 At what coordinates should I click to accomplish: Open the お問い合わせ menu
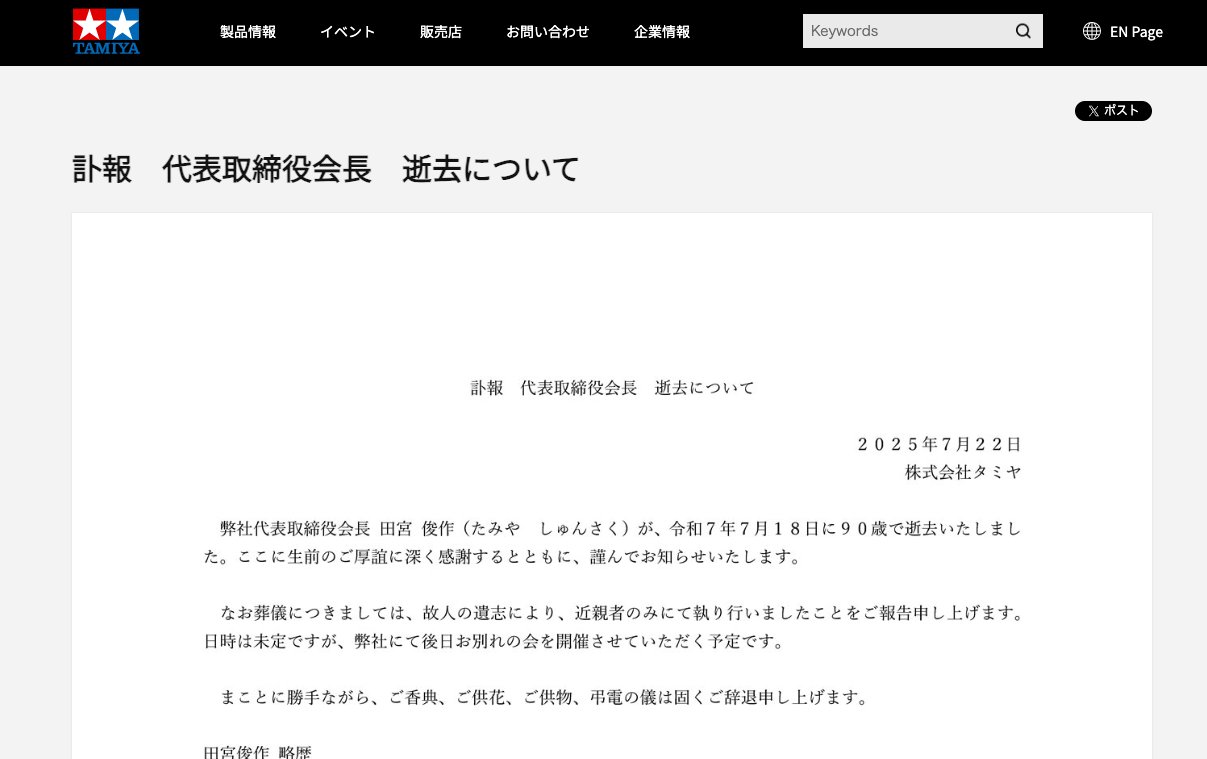click(x=548, y=32)
